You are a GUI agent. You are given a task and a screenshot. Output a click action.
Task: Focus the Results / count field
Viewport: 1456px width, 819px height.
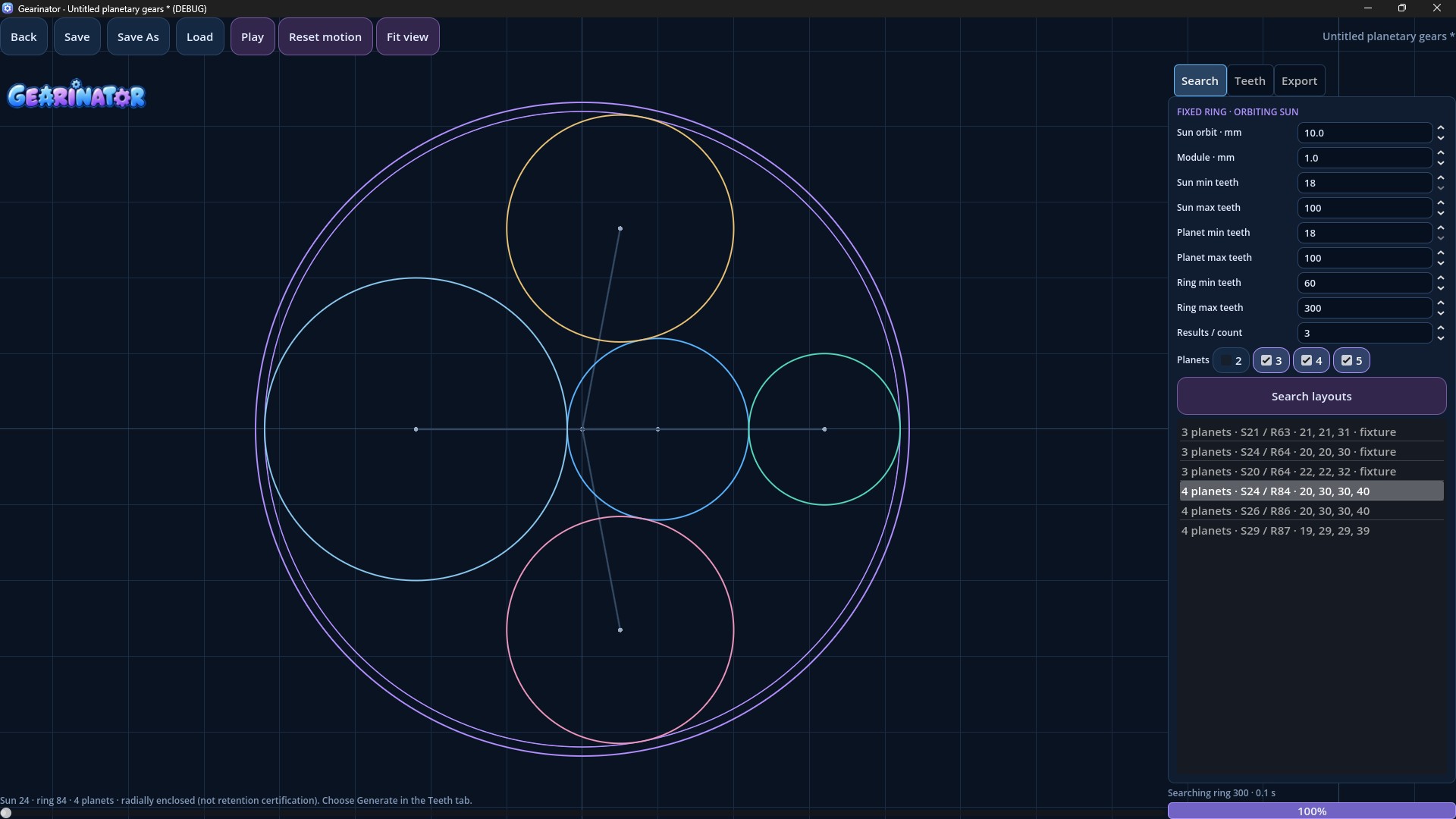[x=1364, y=333]
